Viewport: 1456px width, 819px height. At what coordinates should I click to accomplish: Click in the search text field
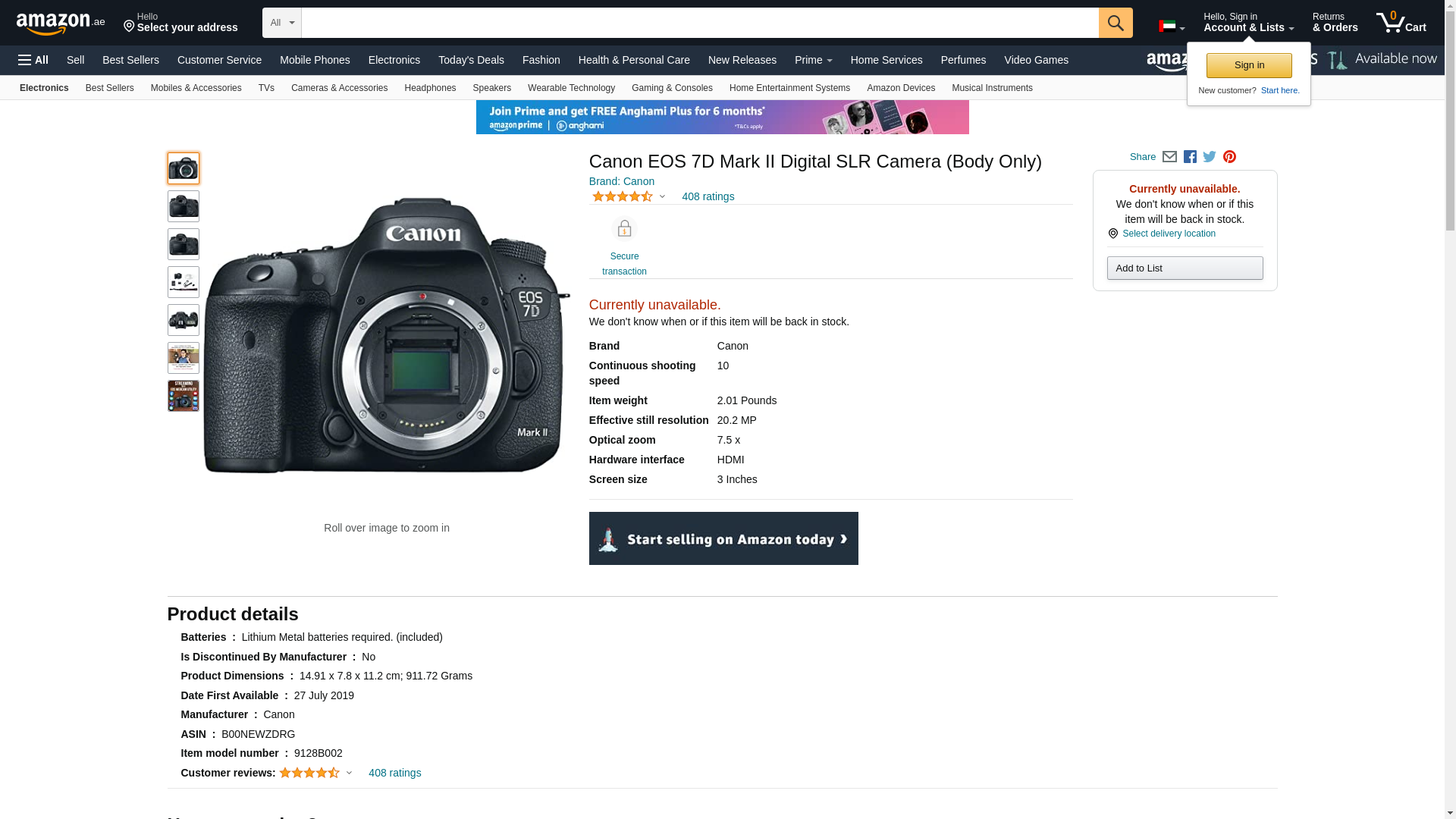coord(699,23)
